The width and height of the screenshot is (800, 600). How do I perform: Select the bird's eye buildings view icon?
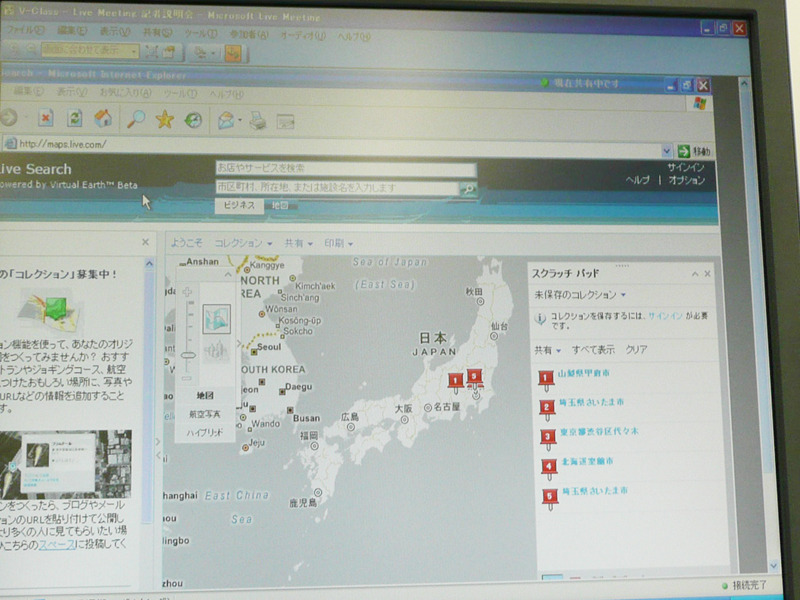tap(217, 351)
